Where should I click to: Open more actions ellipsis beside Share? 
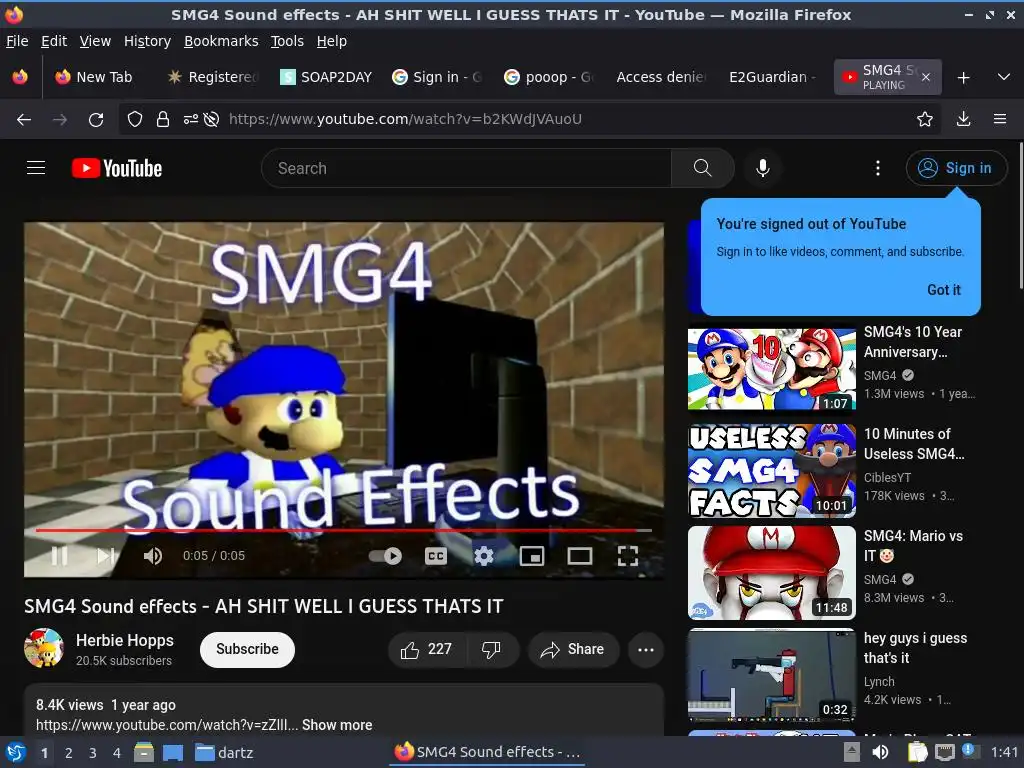[x=646, y=649]
